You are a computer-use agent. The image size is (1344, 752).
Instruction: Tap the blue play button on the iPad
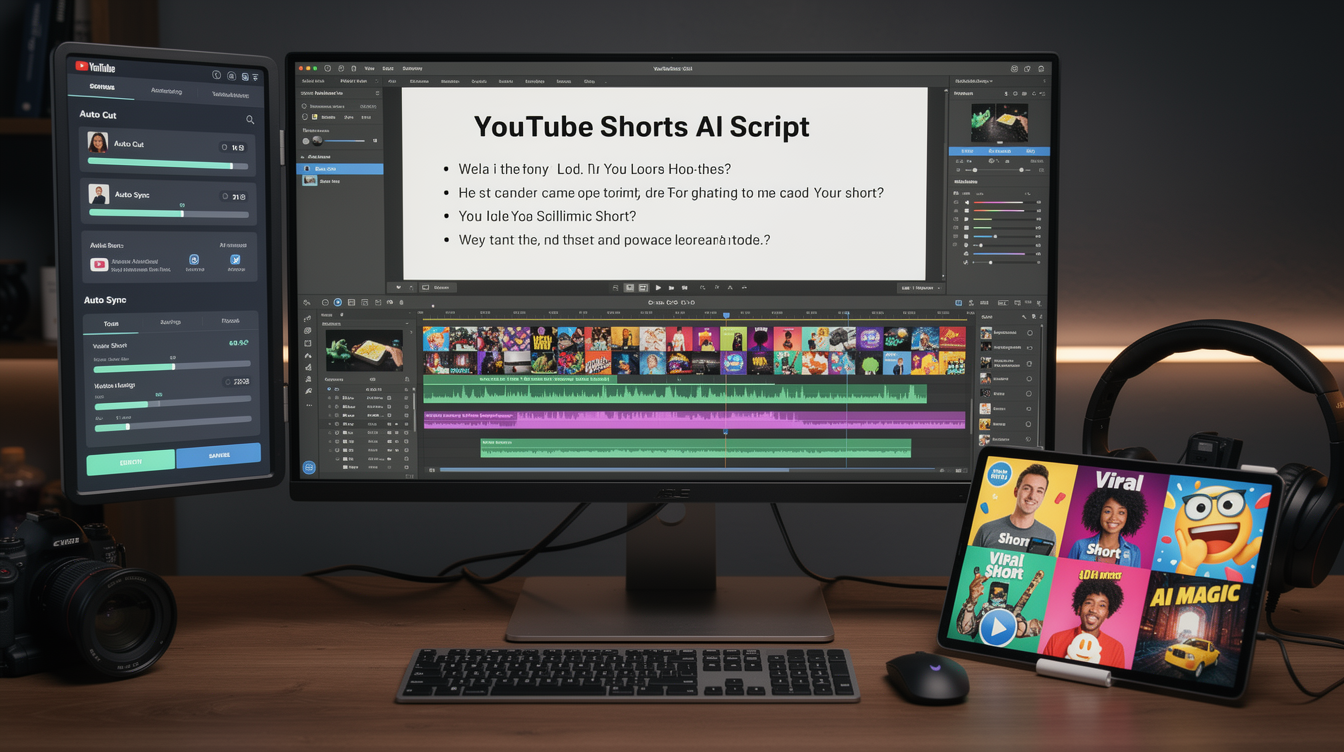click(997, 628)
